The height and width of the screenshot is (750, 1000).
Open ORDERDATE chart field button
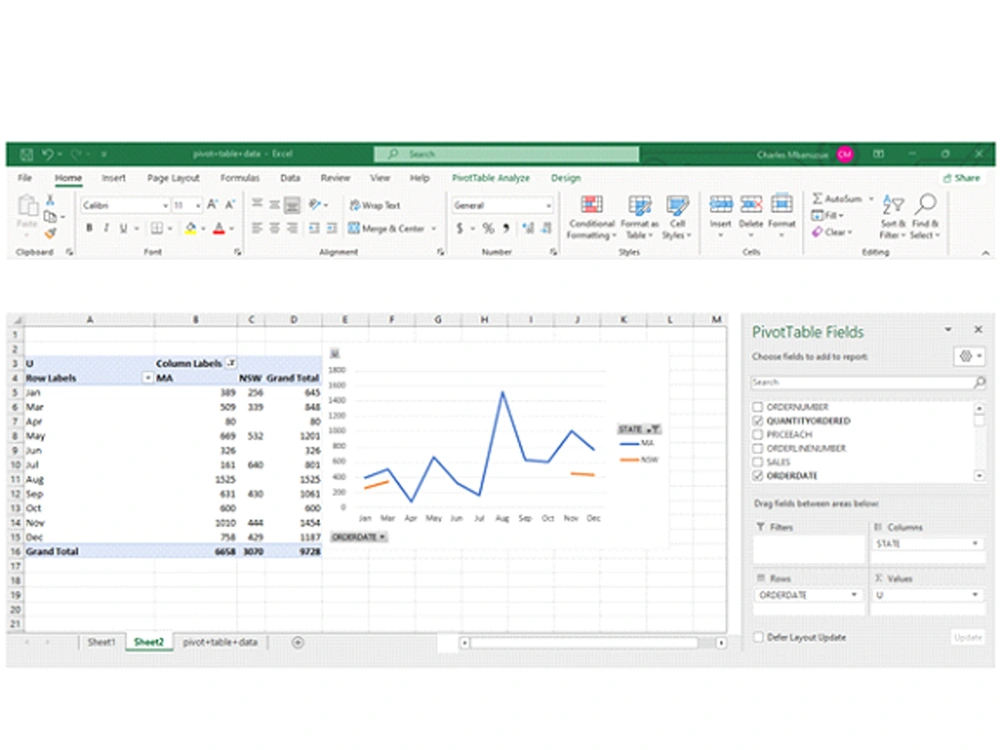coord(358,537)
